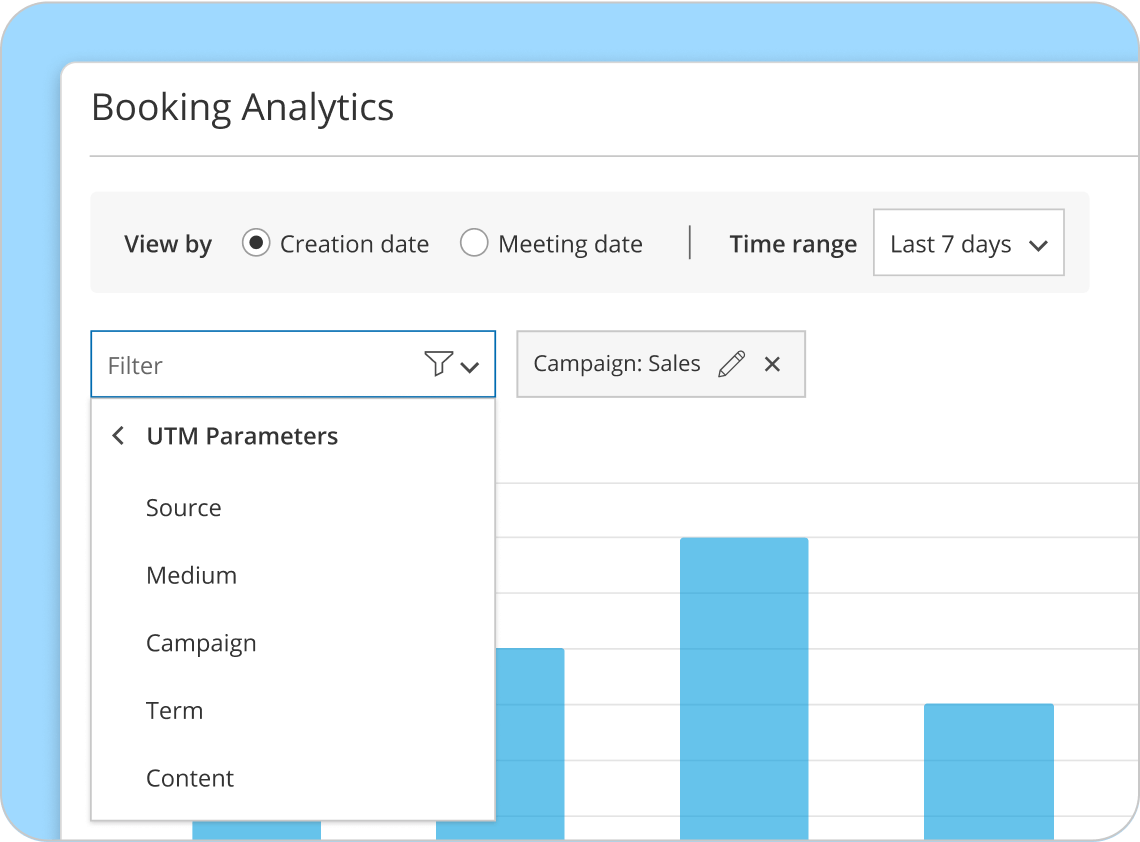Click the Campaign: Sales filter chip

(x=617, y=363)
